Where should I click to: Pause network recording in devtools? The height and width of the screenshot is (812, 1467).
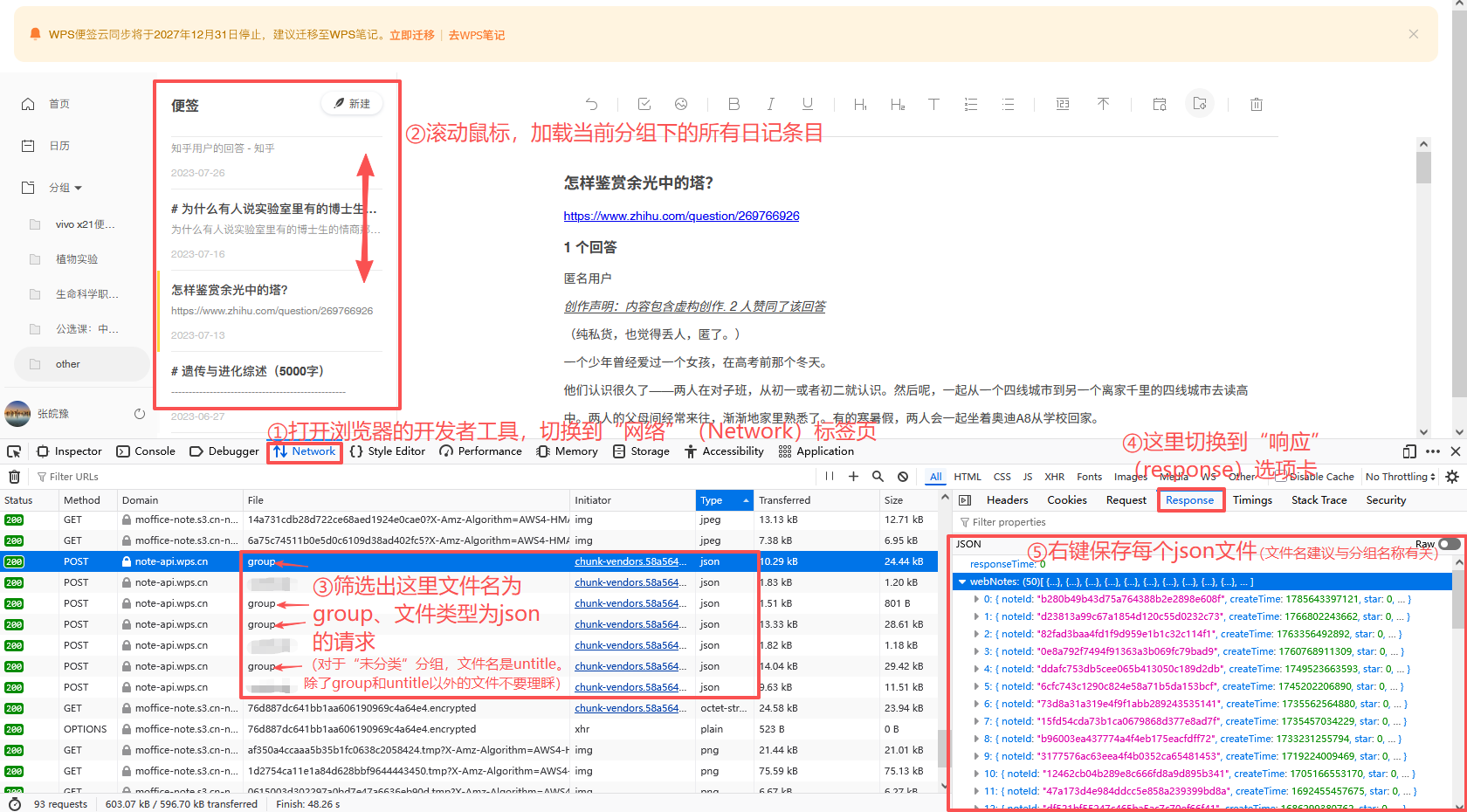click(830, 476)
